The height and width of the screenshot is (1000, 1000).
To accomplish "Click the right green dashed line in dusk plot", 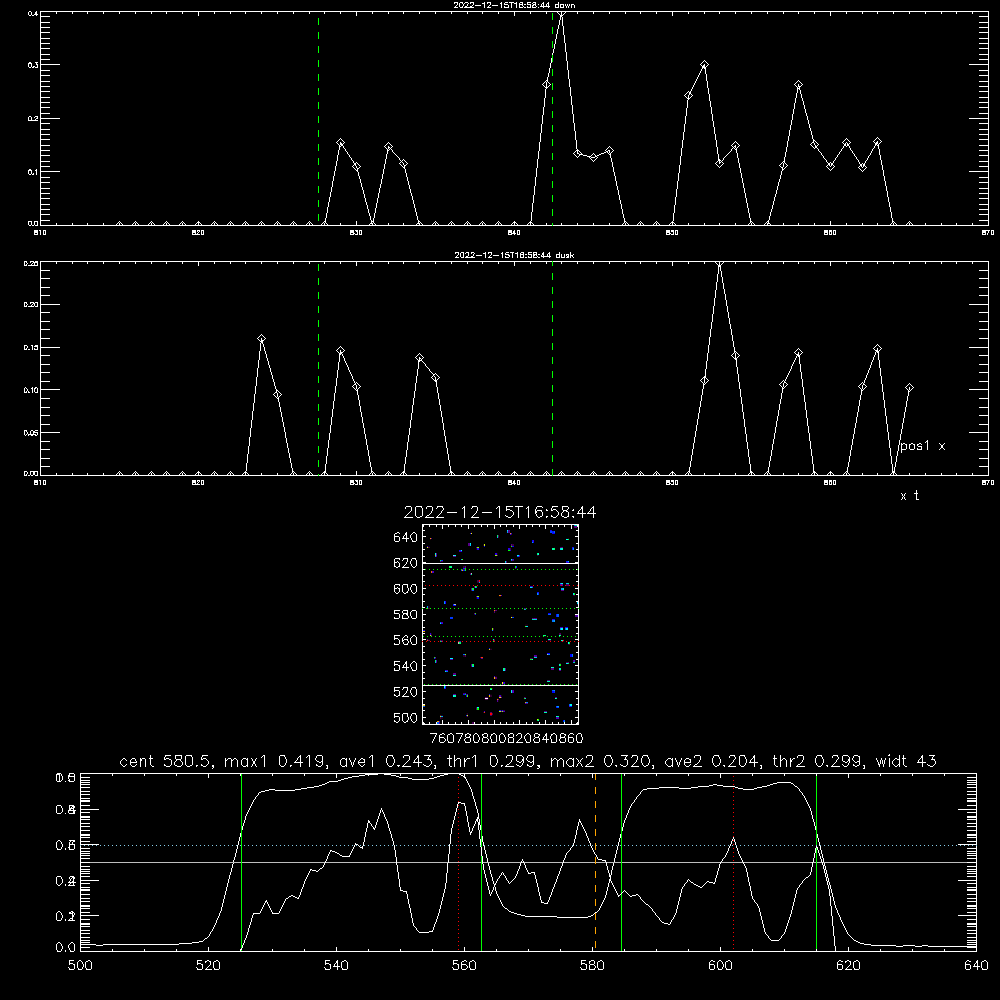I will 552,369.
